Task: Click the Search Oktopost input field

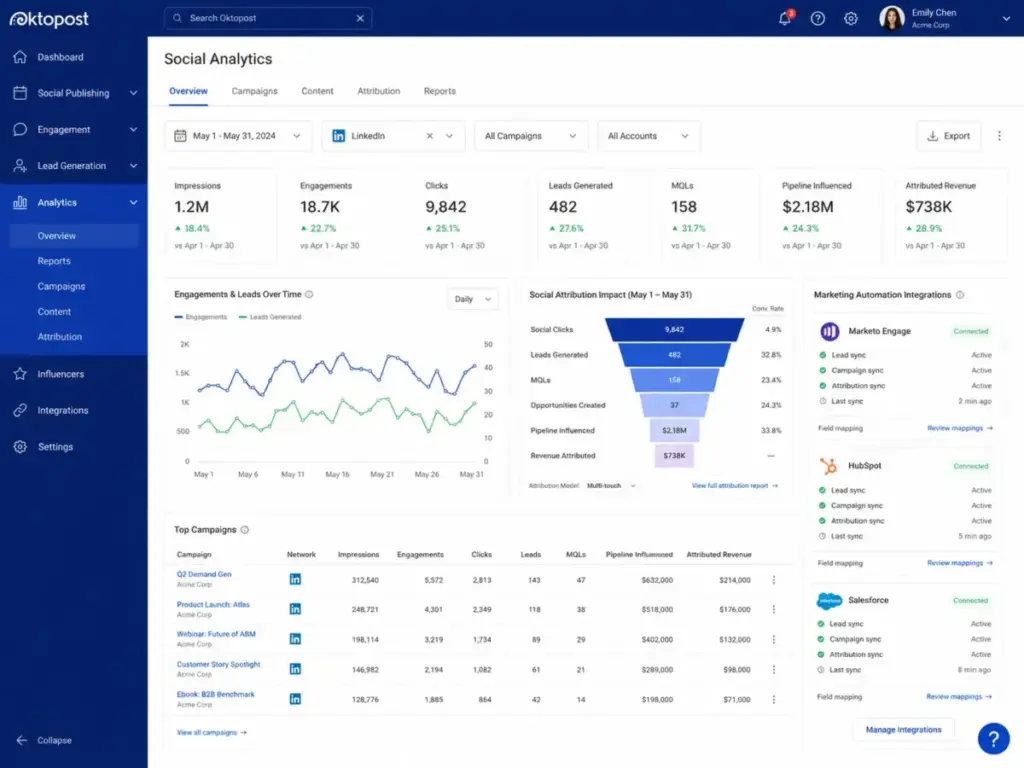Action: 268,18
